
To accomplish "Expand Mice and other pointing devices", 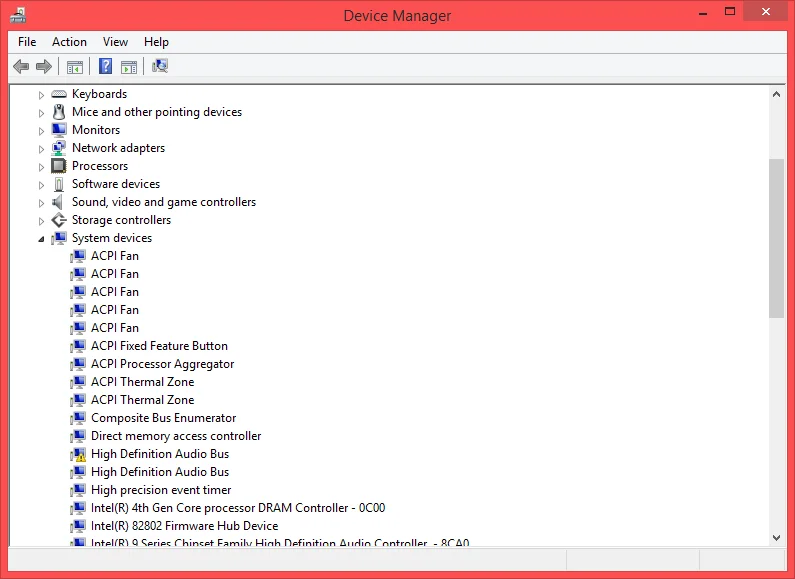I will coord(41,113).
